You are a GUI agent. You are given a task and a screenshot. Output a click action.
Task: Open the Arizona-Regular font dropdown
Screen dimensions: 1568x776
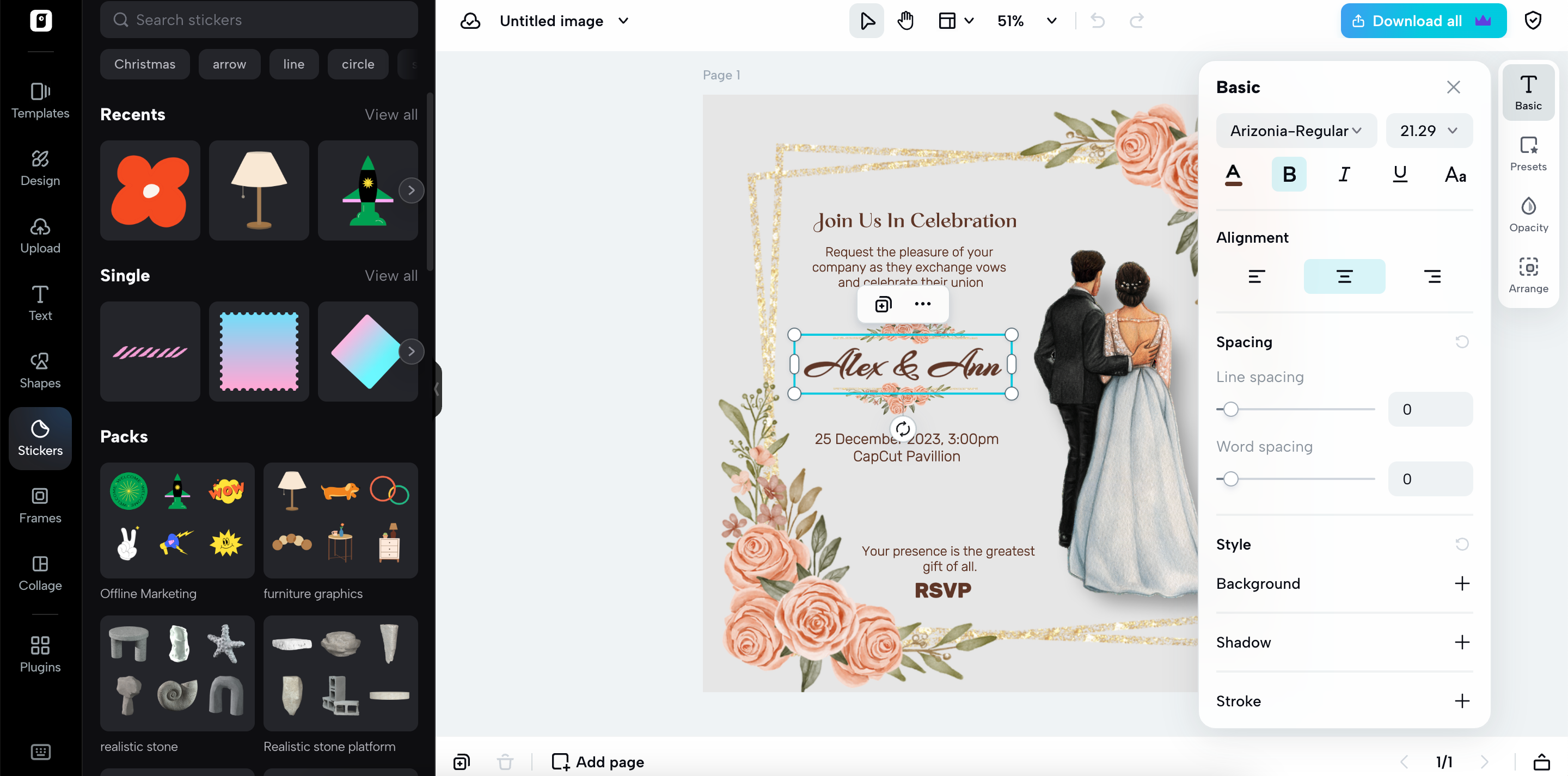click(1296, 130)
